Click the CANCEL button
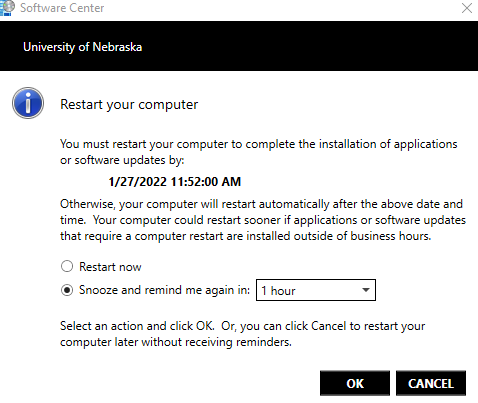Screen dimensions: 478x403 (431, 383)
